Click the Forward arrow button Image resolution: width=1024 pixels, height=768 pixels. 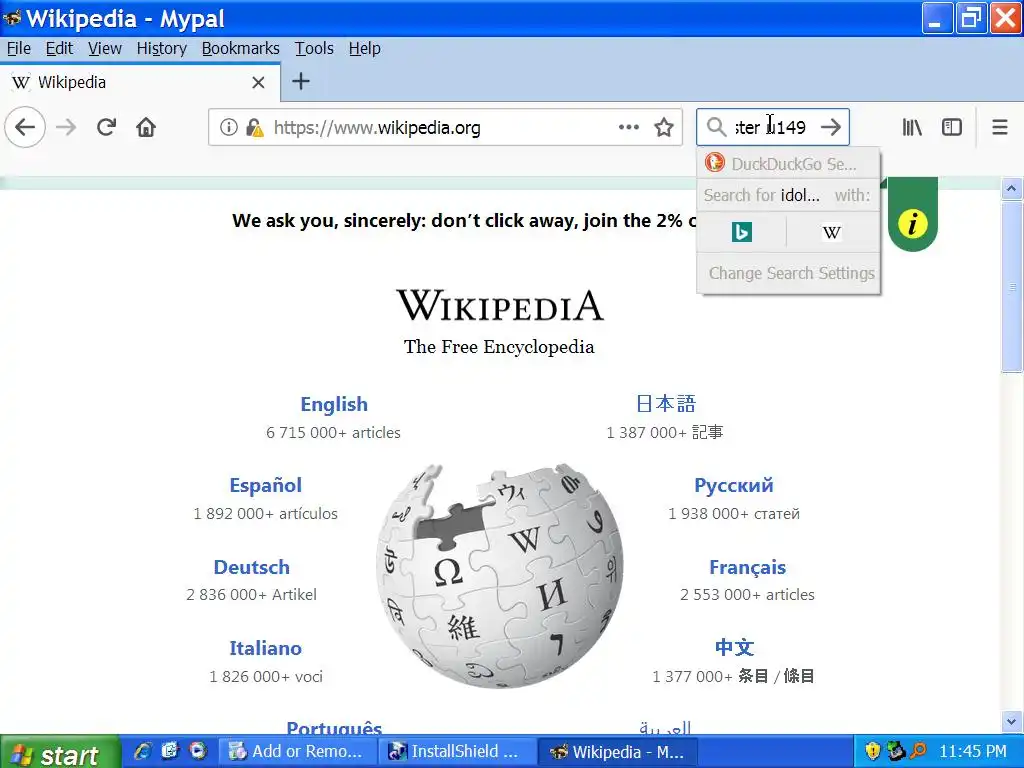[66, 127]
